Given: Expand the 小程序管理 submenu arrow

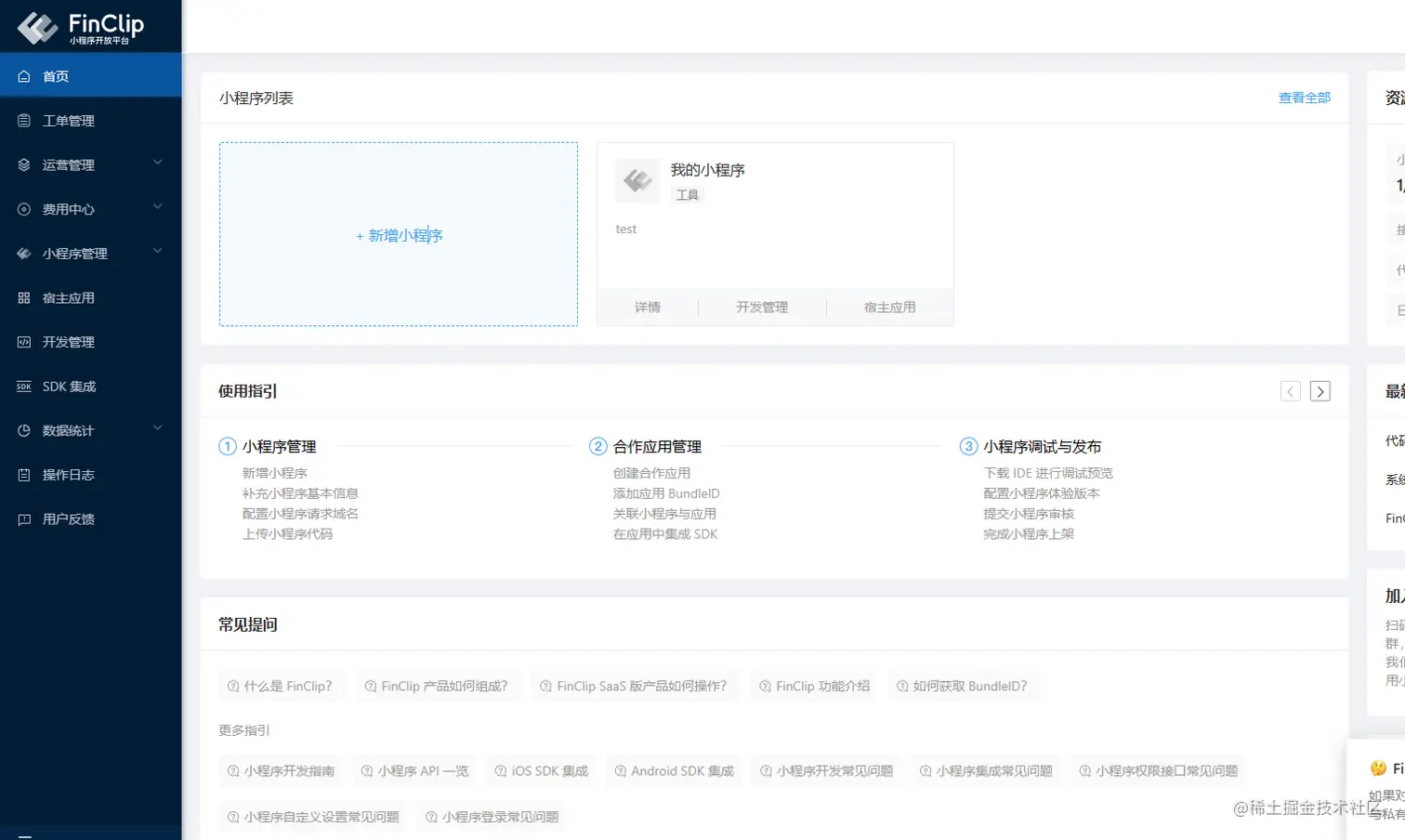Looking at the screenshot, I should [x=158, y=251].
